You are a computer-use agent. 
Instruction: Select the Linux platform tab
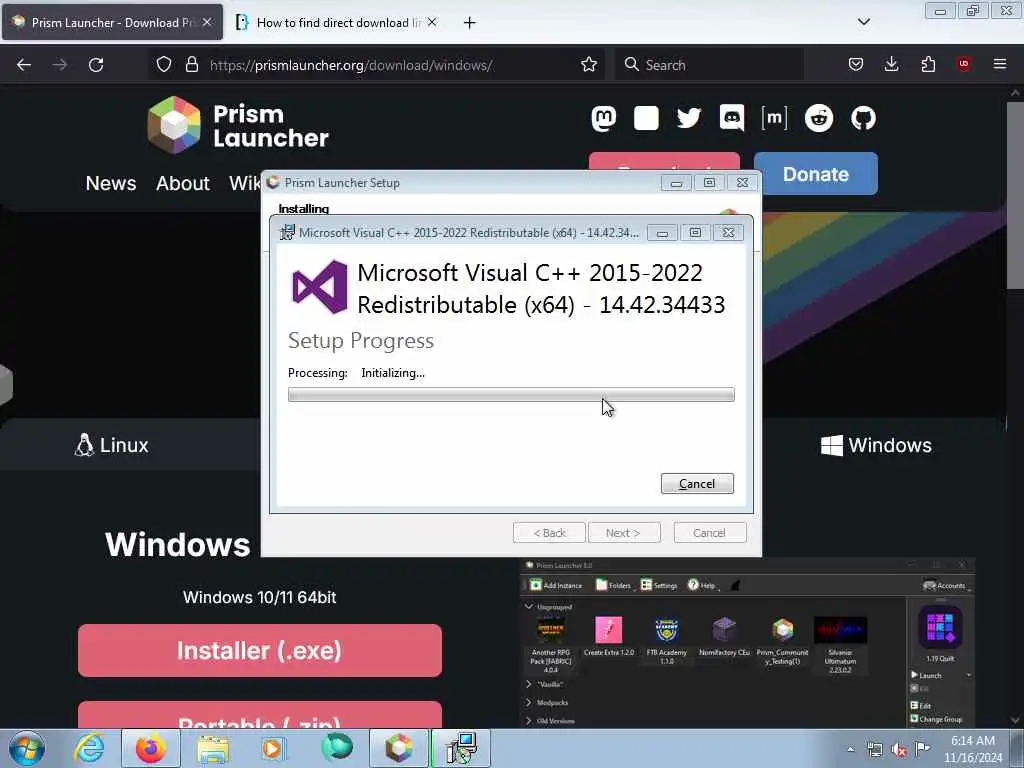pyautogui.click(x=112, y=445)
